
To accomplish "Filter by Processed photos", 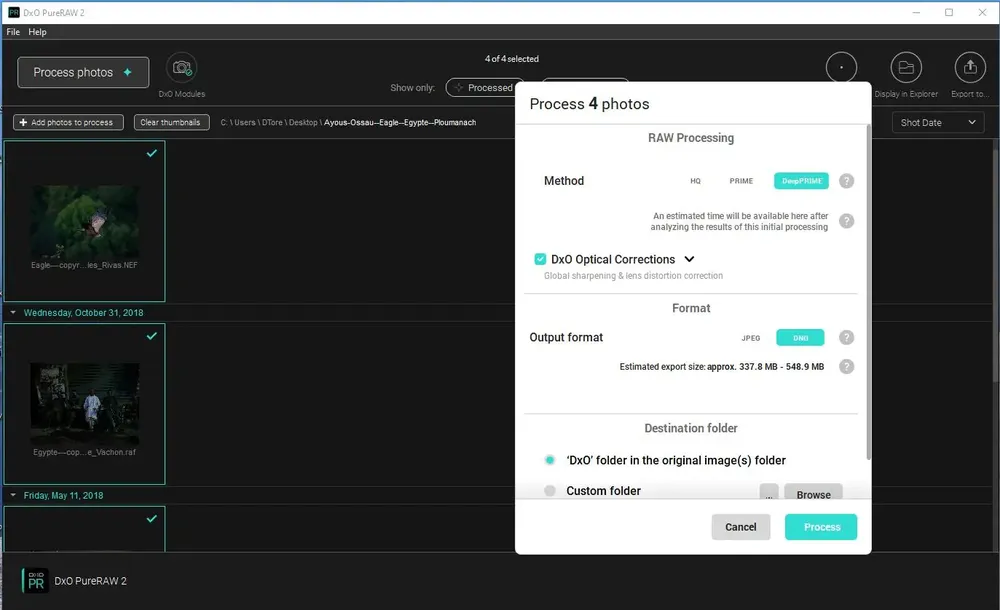I will (485, 87).
